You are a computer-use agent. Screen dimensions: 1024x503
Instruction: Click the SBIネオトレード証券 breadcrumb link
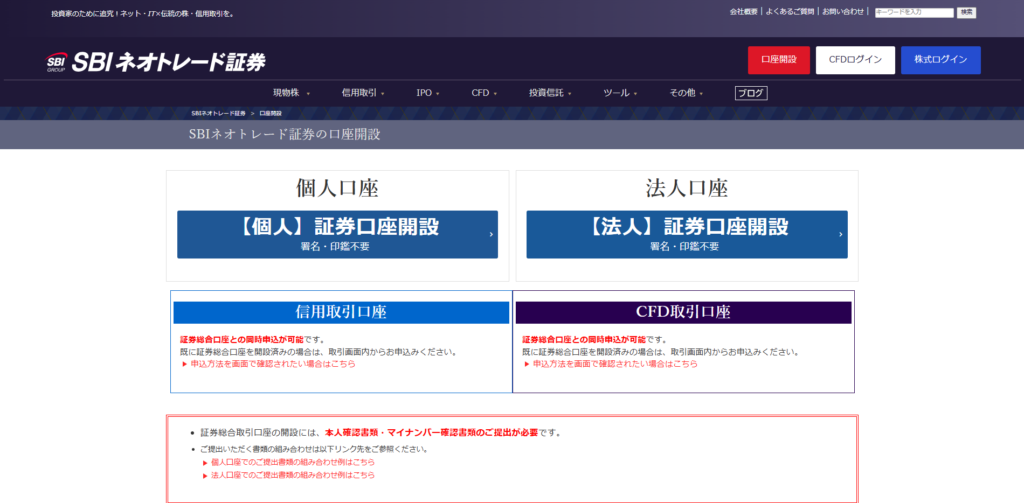click(x=218, y=114)
